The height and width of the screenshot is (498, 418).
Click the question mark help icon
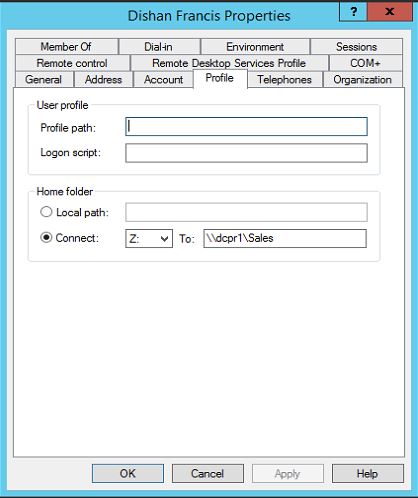[353, 12]
